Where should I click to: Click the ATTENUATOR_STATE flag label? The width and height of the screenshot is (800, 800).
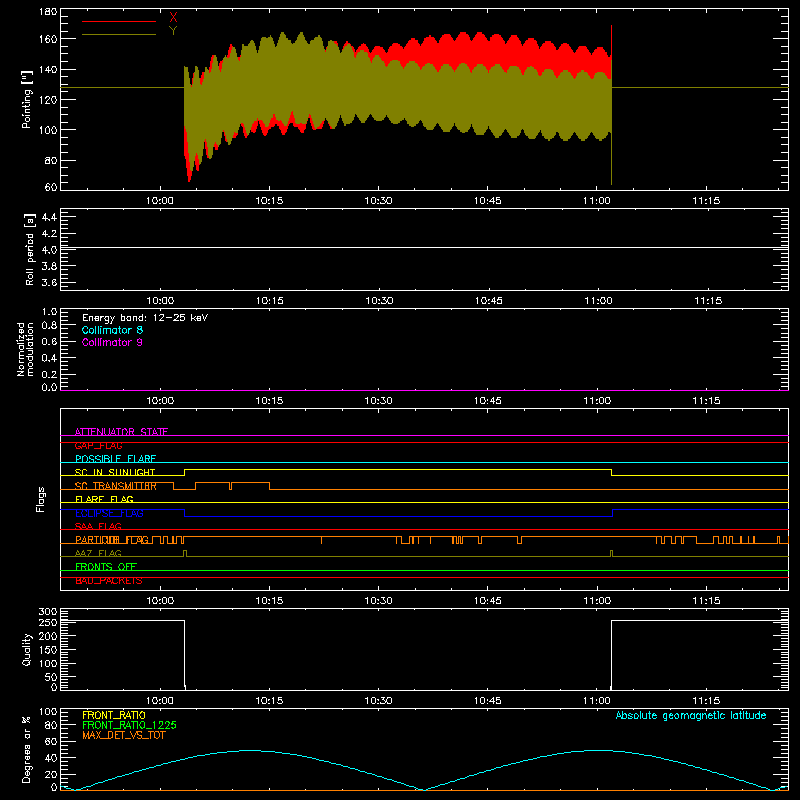(x=121, y=432)
